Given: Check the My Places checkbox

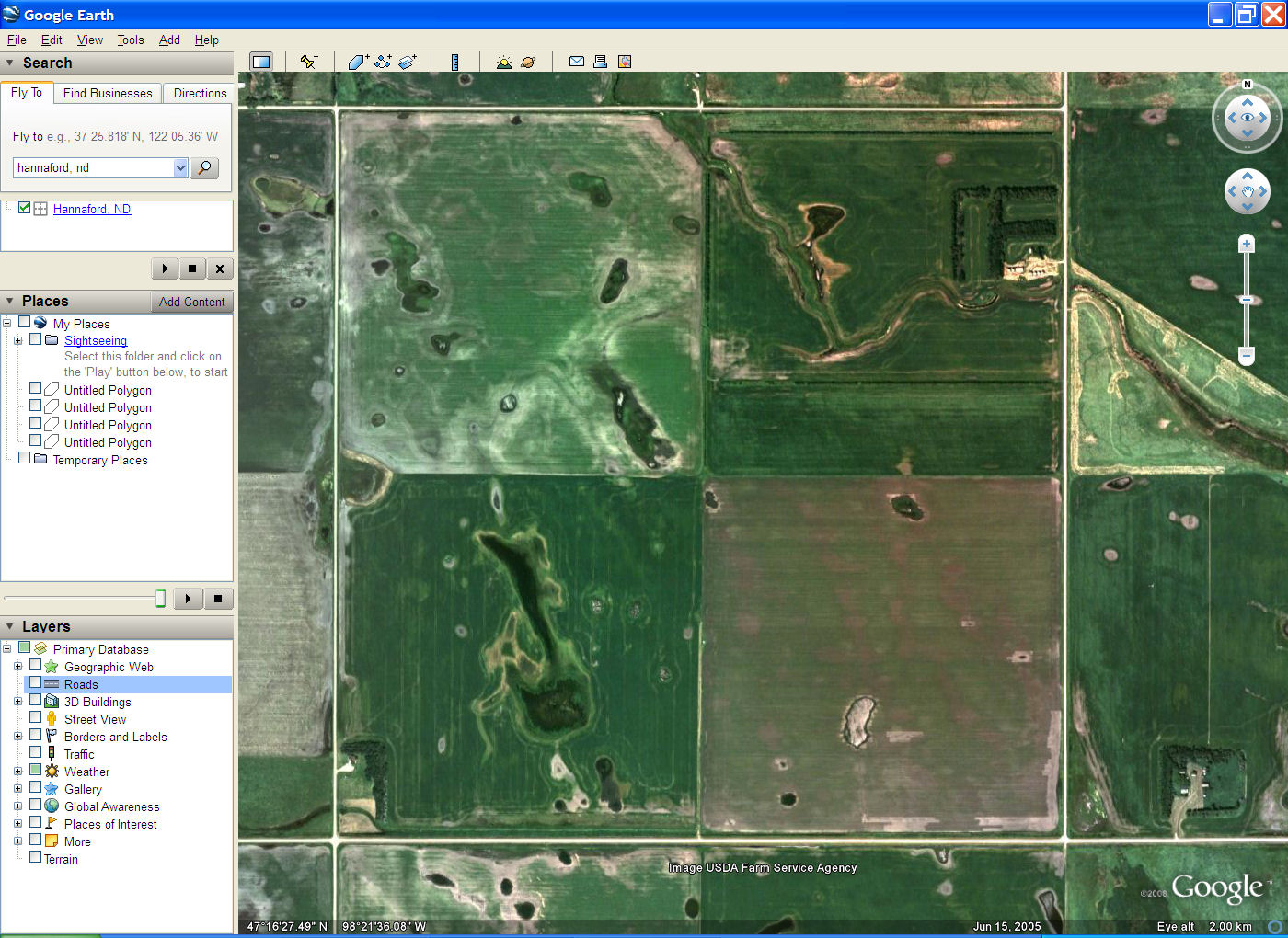Looking at the screenshot, I should pos(25,322).
